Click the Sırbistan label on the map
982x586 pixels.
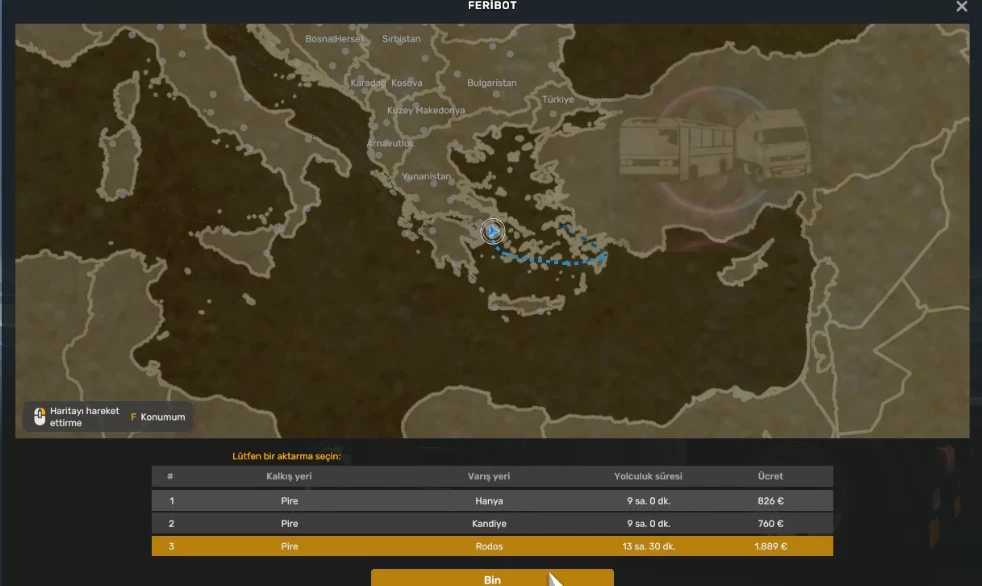tap(401, 39)
